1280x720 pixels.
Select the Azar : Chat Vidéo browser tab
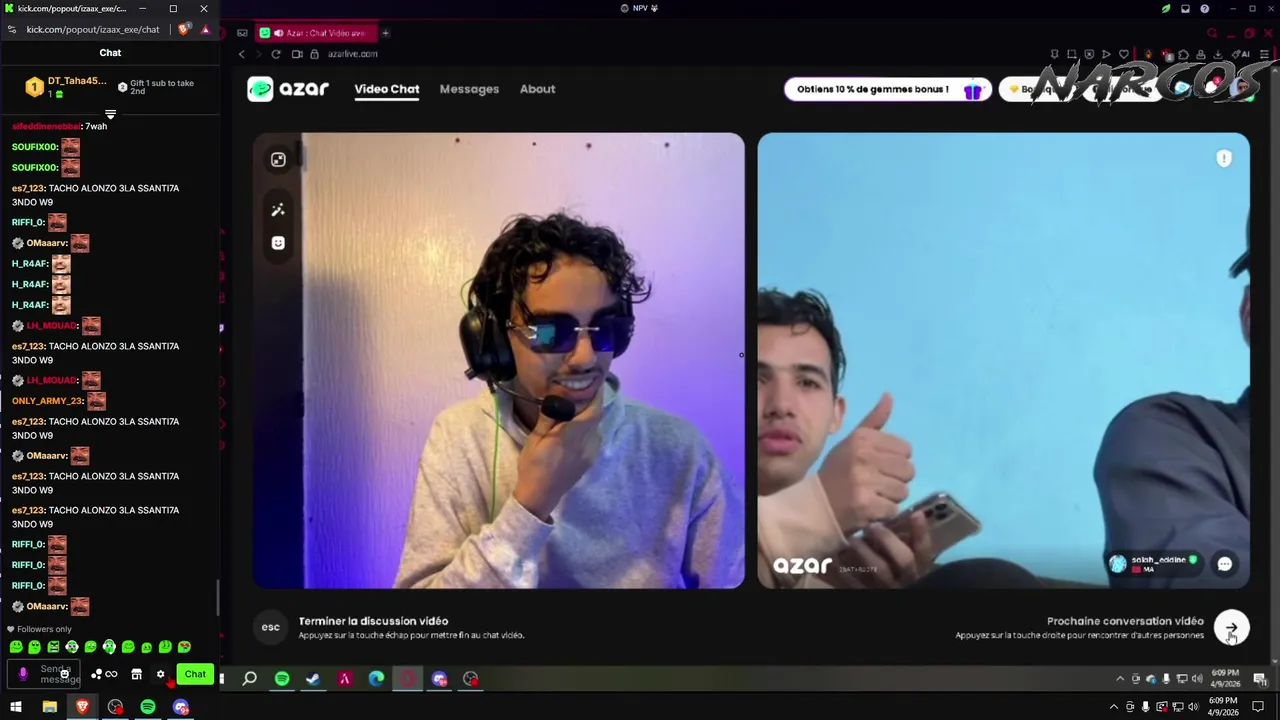click(x=315, y=33)
